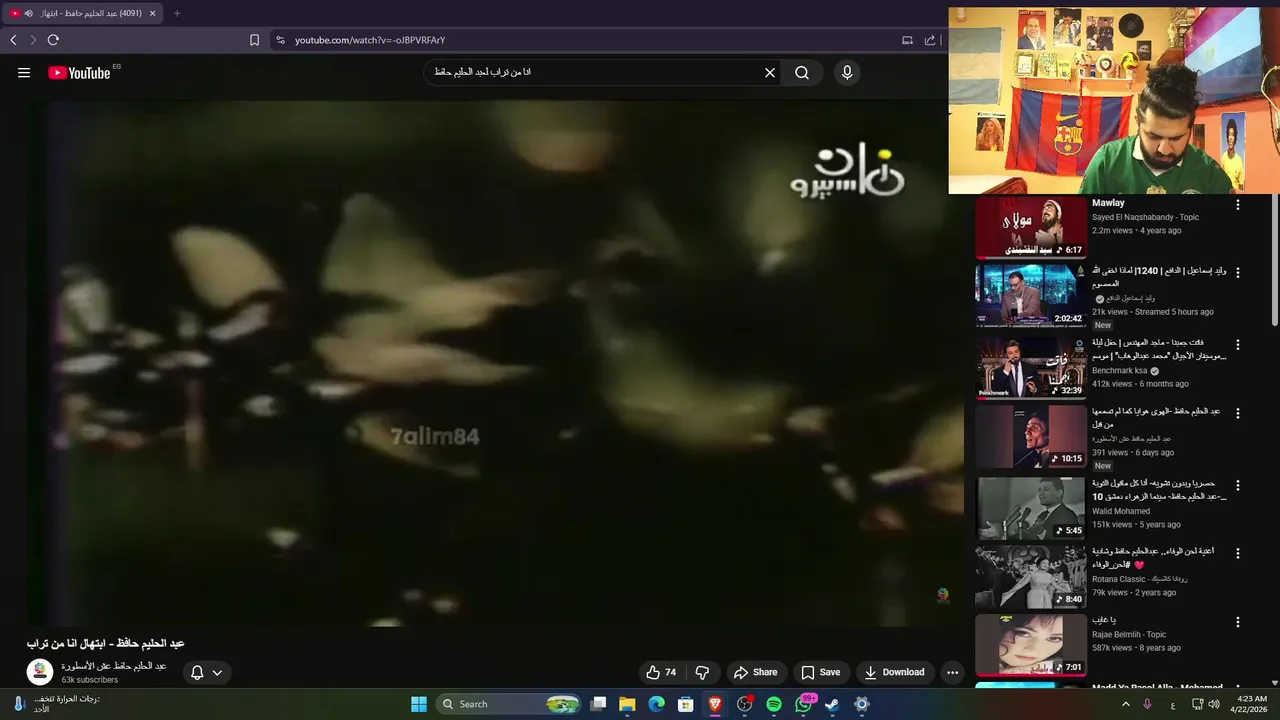Click the YouTube search magnifier button
The image size is (1280, 720).
[x=802, y=73]
